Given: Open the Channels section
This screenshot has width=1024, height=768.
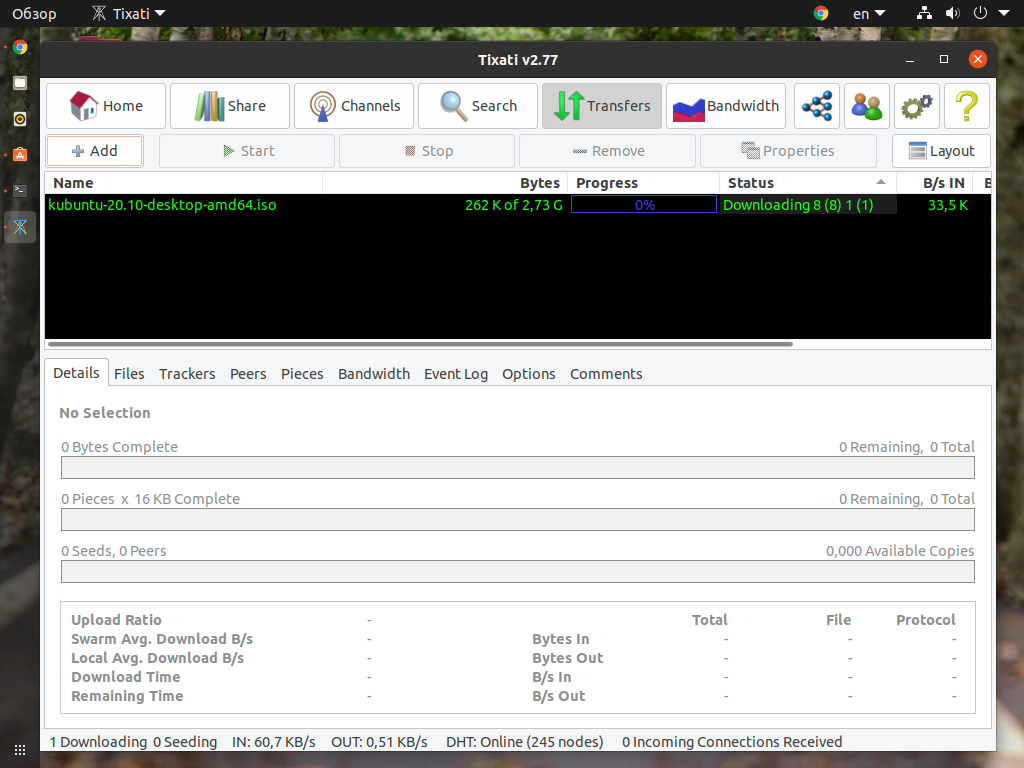Looking at the screenshot, I should pyautogui.click(x=354, y=106).
